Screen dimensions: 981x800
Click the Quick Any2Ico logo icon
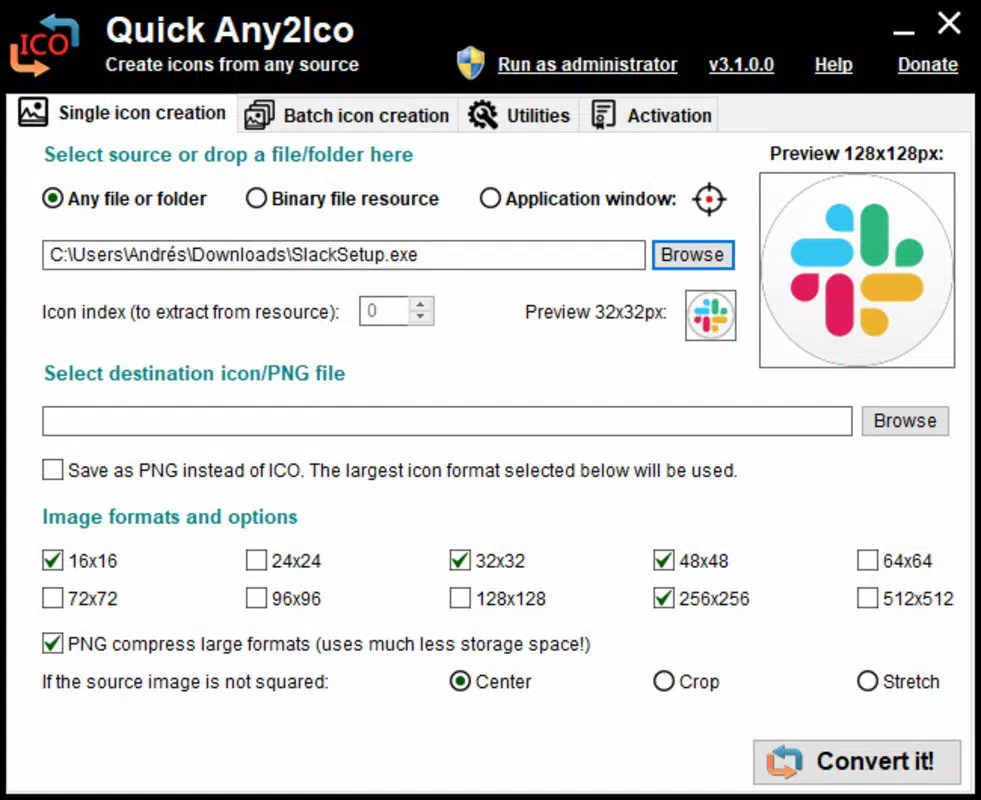coord(44,45)
